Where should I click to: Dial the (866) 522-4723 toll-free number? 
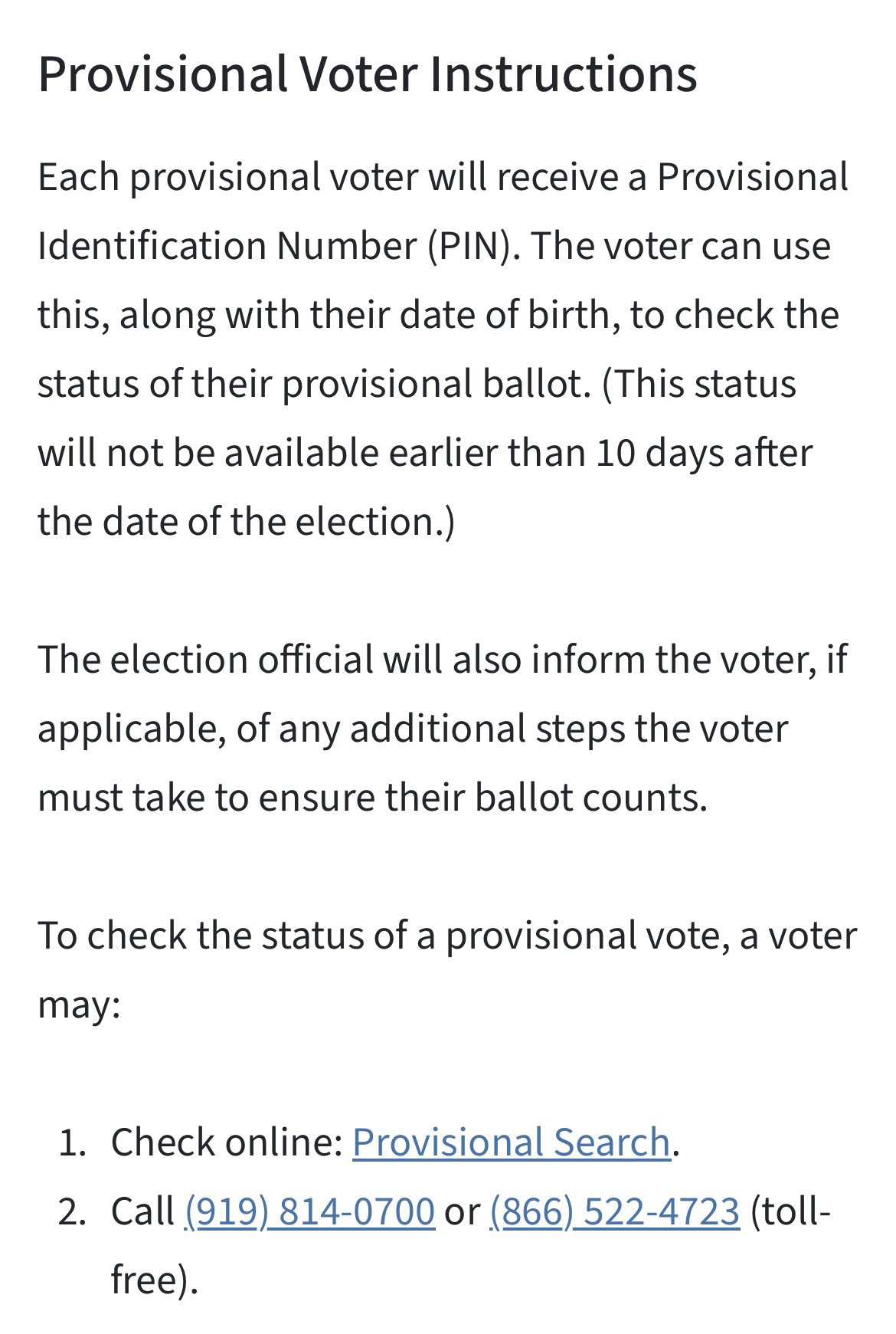614,1211
